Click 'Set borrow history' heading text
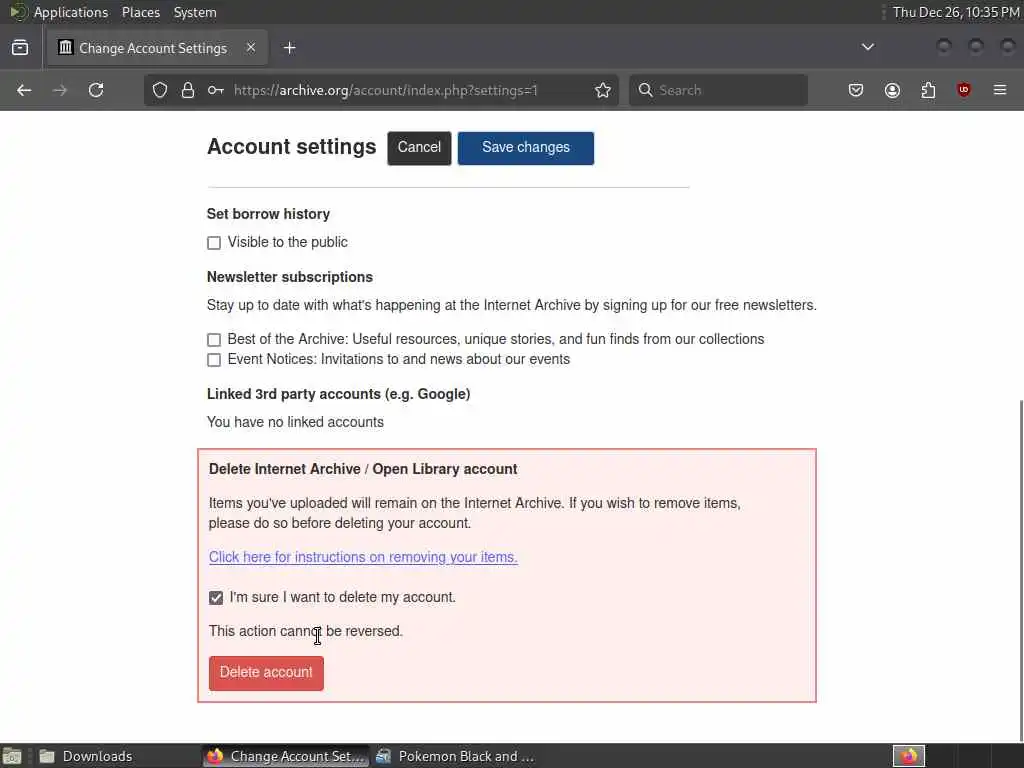Image resolution: width=1024 pixels, height=768 pixels. pos(268,214)
